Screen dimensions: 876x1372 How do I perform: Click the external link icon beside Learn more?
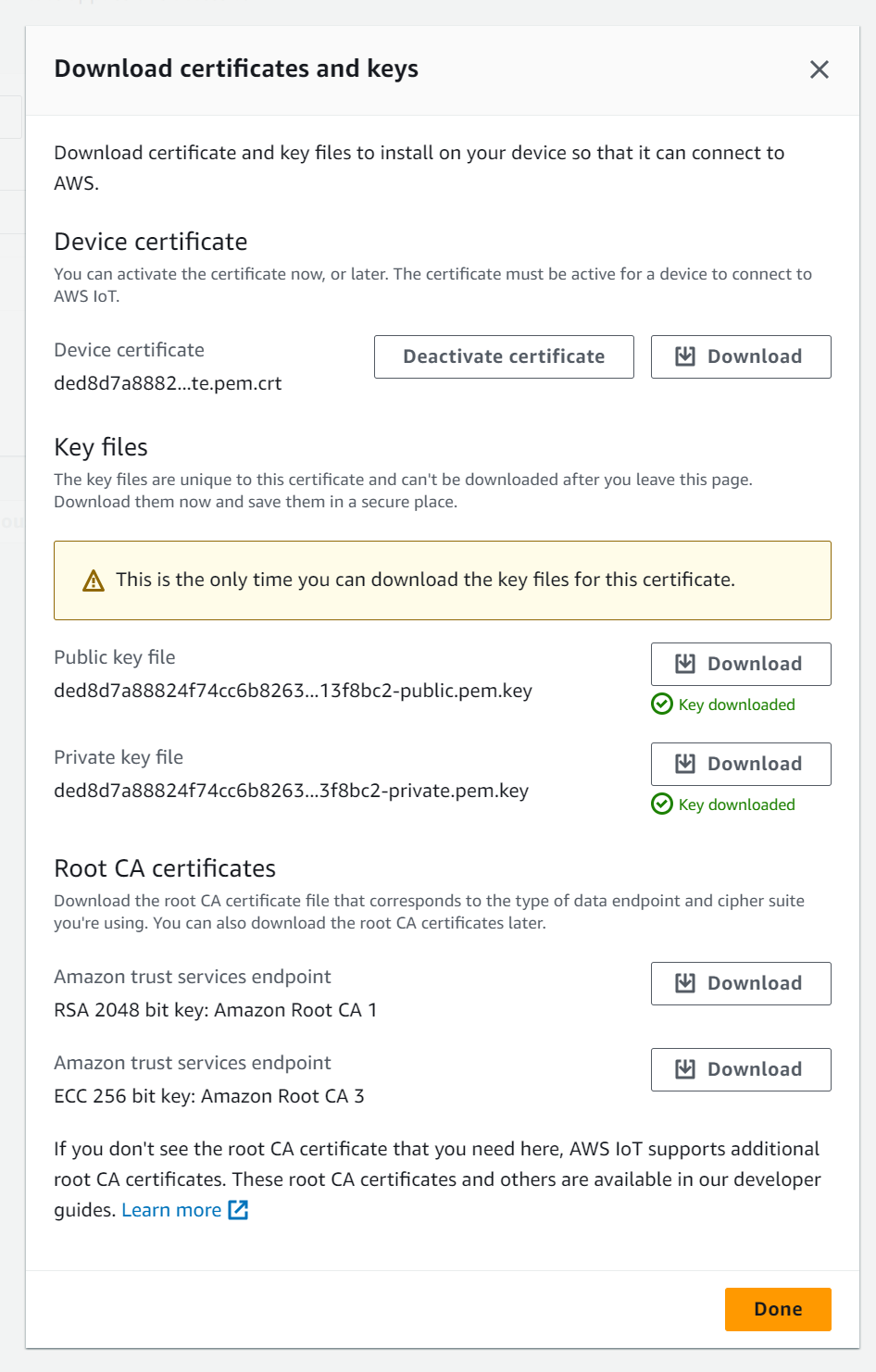[x=238, y=1210]
